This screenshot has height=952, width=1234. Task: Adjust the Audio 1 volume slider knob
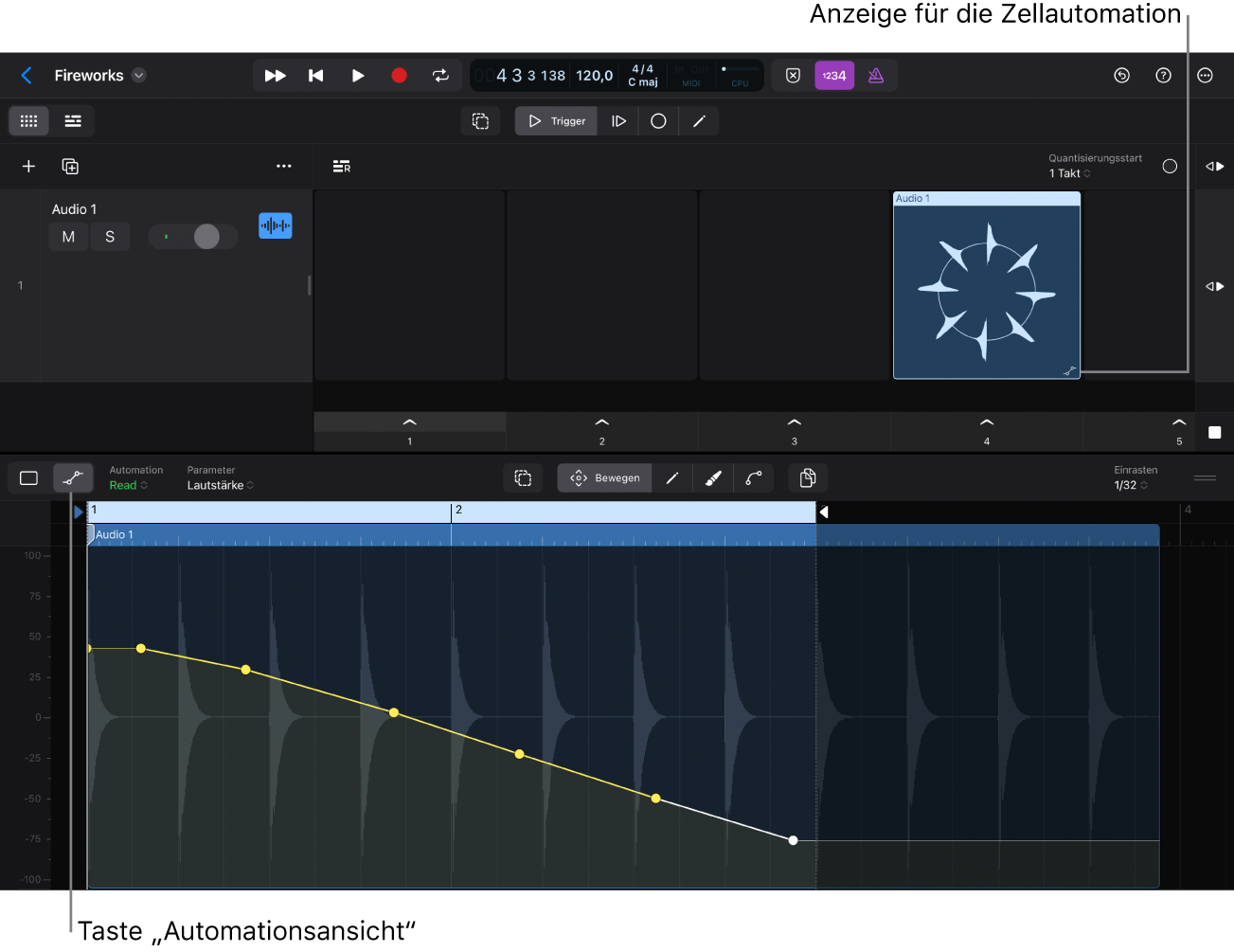pos(206,237)
